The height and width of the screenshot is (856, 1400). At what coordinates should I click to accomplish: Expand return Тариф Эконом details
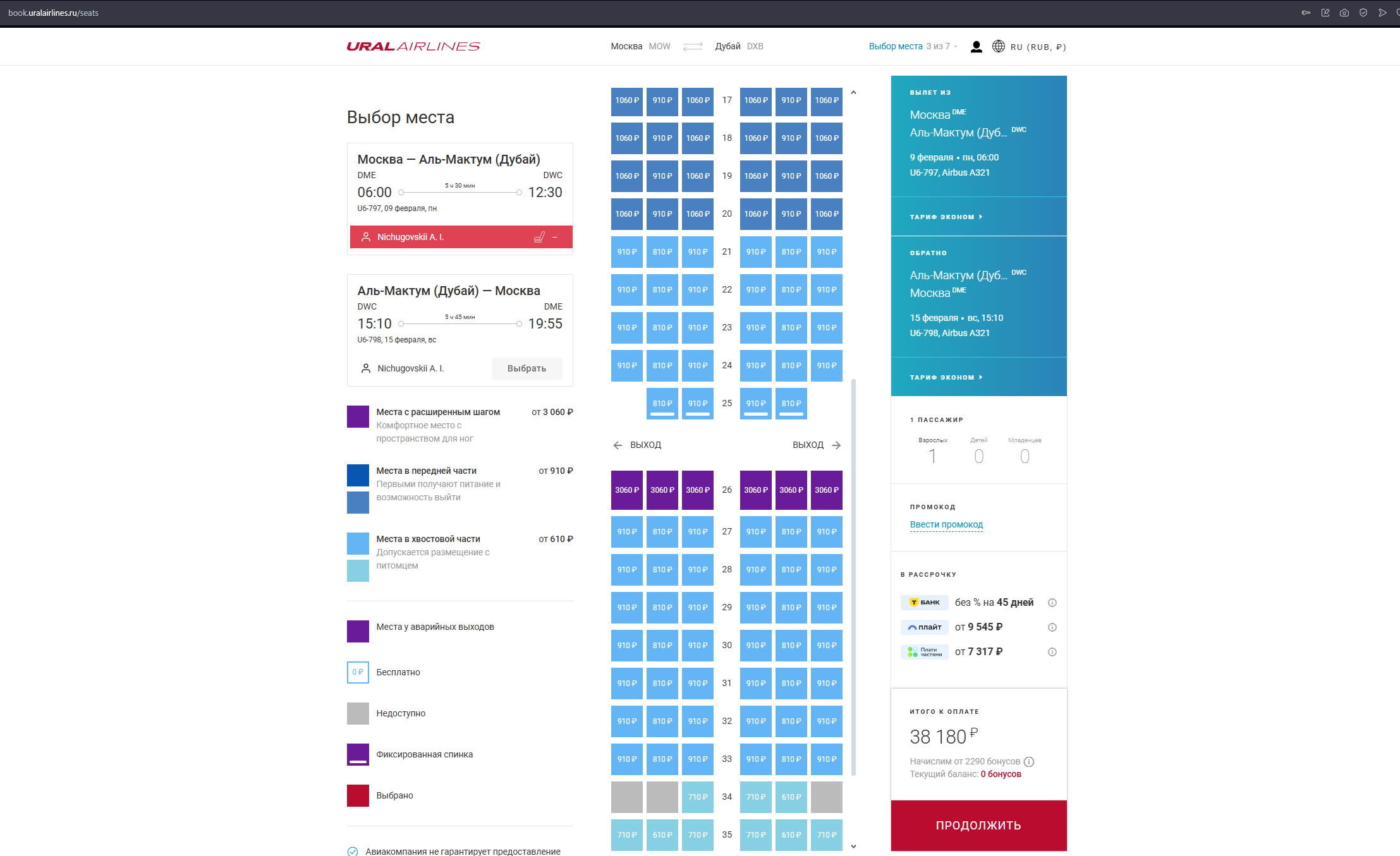[x=946, y=377]
